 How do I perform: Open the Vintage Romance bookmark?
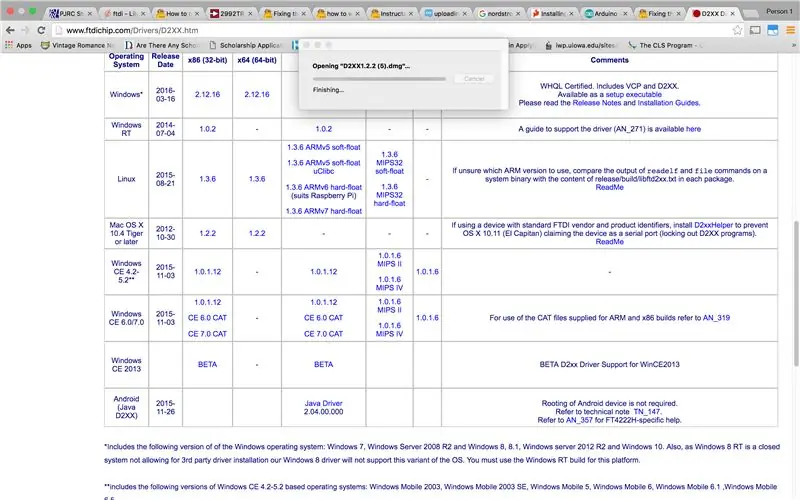78,45
